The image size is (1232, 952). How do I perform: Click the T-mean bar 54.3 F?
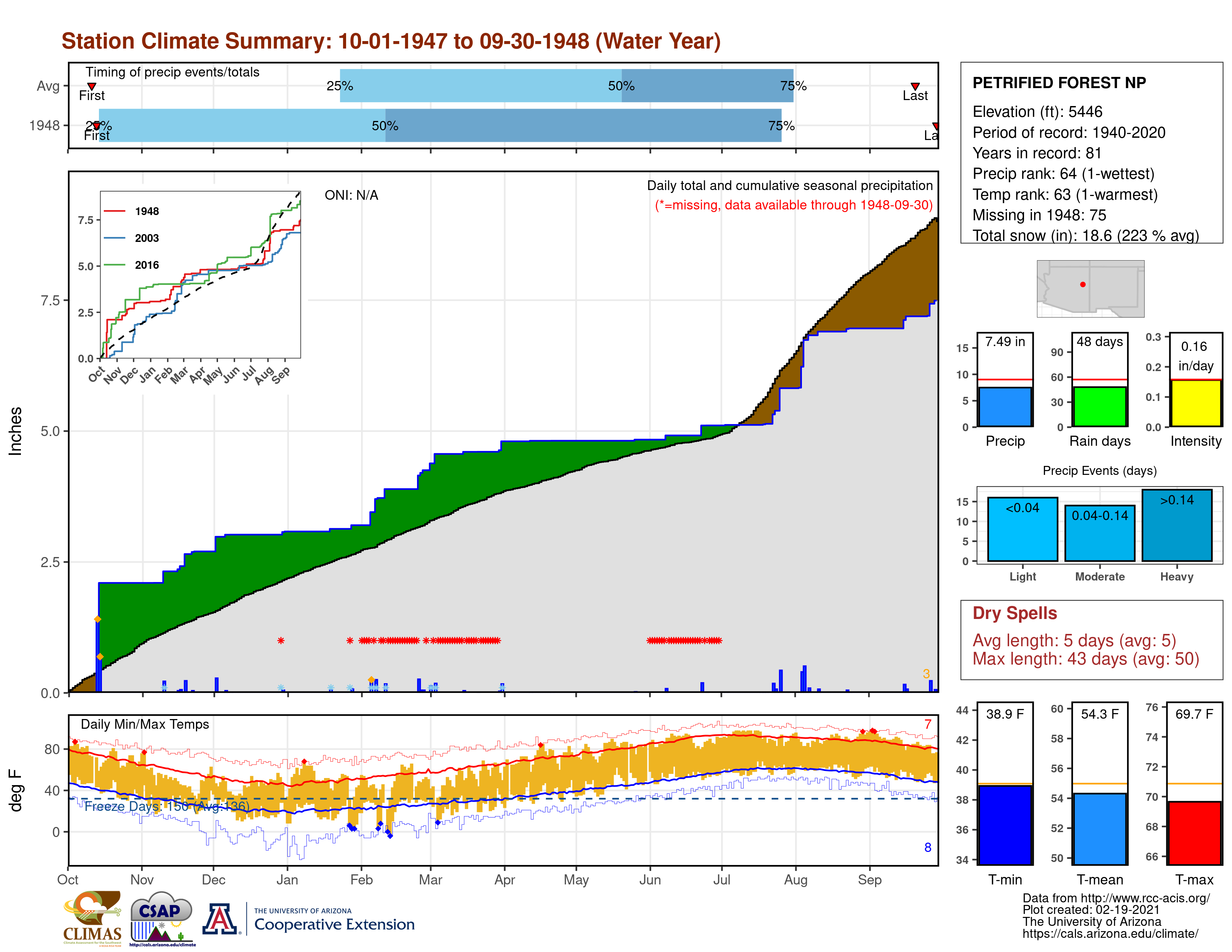1099,828
